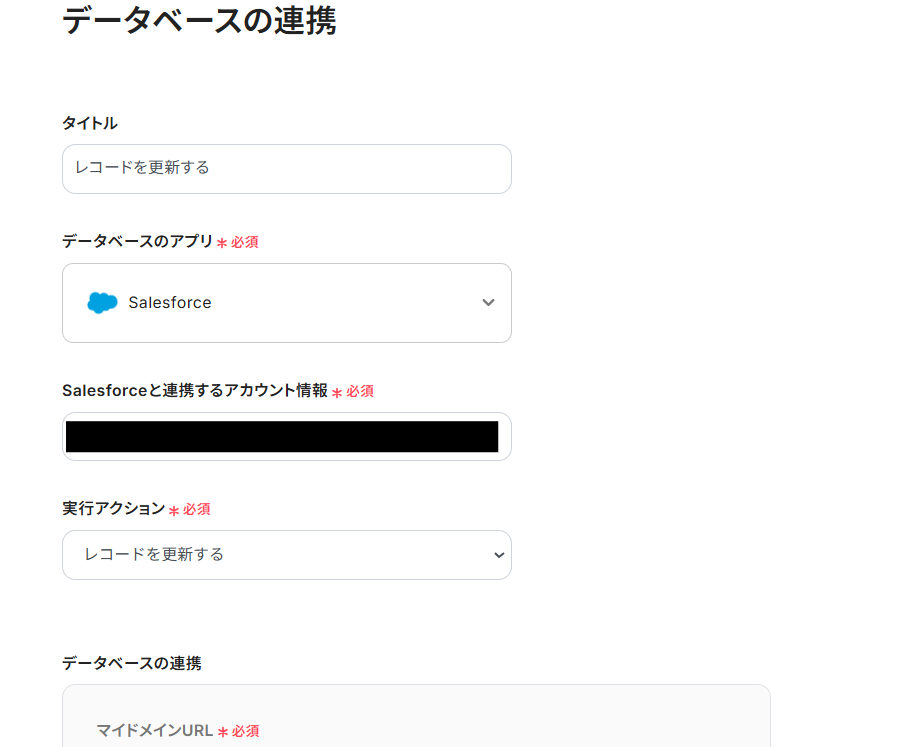Click the Salesforceと連携するアカウント情報 label
The image size is (903, 747).
tap(195, 390)
